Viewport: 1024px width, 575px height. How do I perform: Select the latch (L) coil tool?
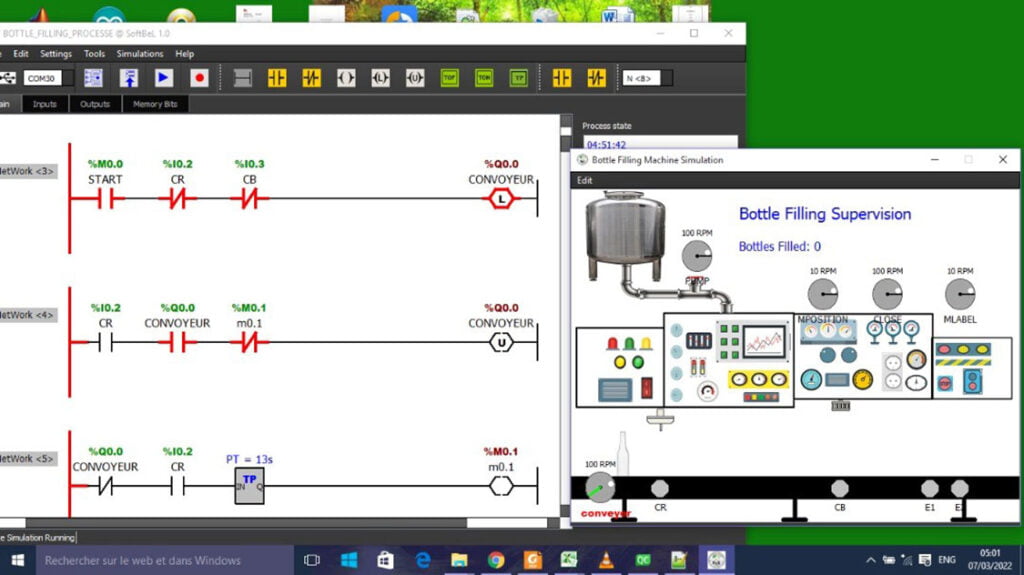coord(380,78)
